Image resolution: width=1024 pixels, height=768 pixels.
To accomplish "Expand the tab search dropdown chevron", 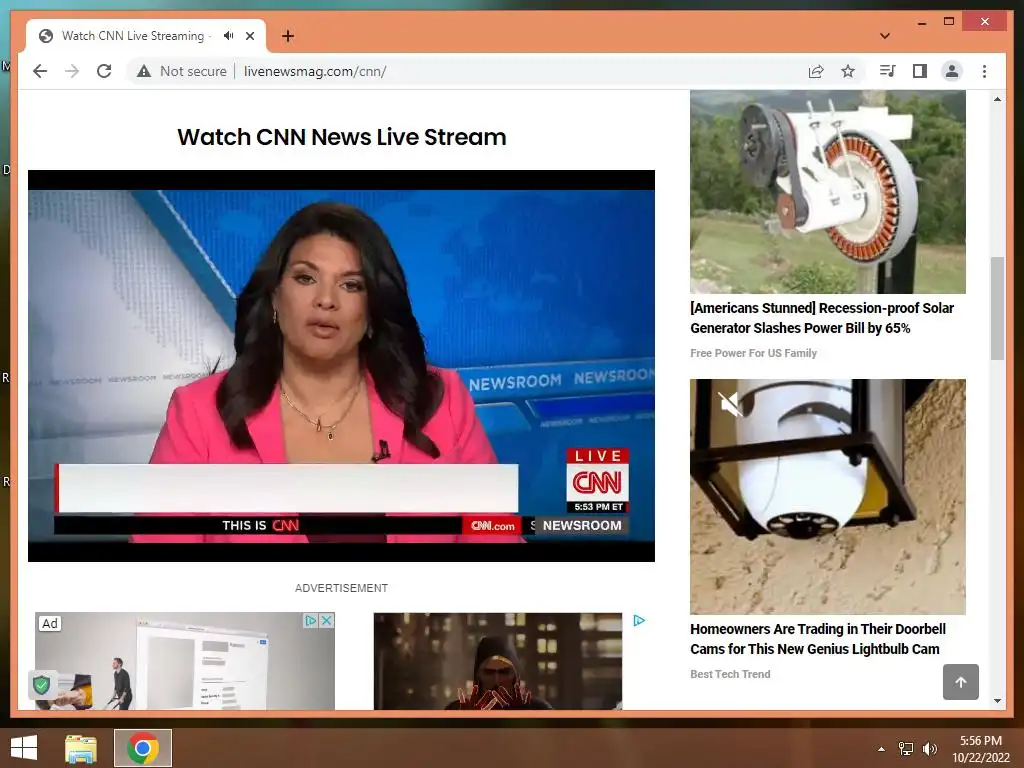I will coord(885,36).
